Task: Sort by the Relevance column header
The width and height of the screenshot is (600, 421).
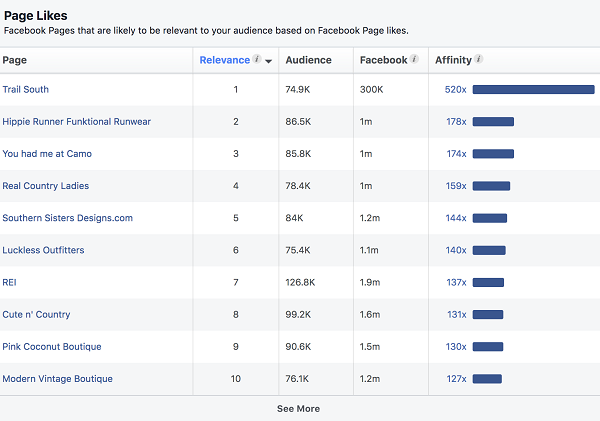Action: (225, 60)
